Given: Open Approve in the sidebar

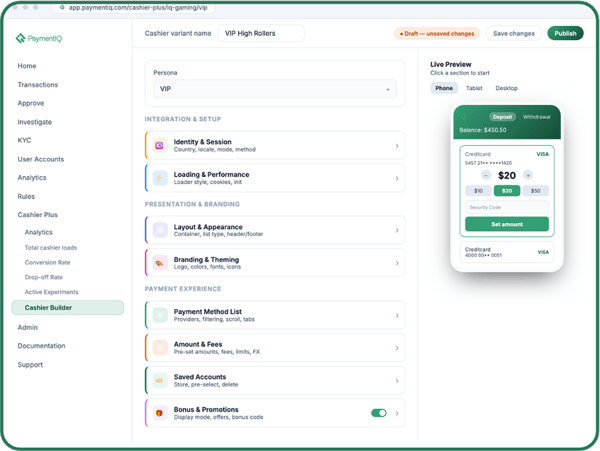Looking at the screenshot, I should pyautogui.click(x=31, y=103).
